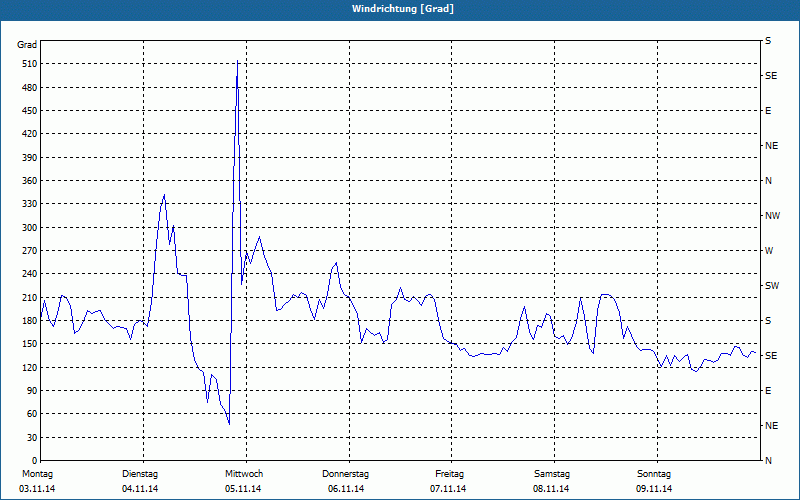800x500 pixels.
Task: Click the 'NW' compass label
Action: point(772,216)
